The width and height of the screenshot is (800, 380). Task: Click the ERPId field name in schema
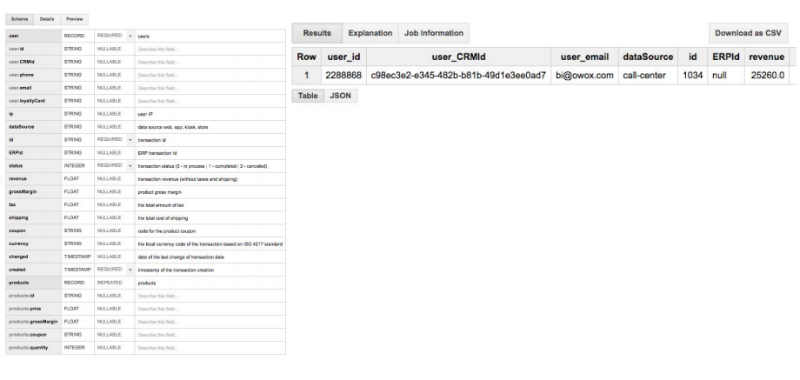[15, 153]
